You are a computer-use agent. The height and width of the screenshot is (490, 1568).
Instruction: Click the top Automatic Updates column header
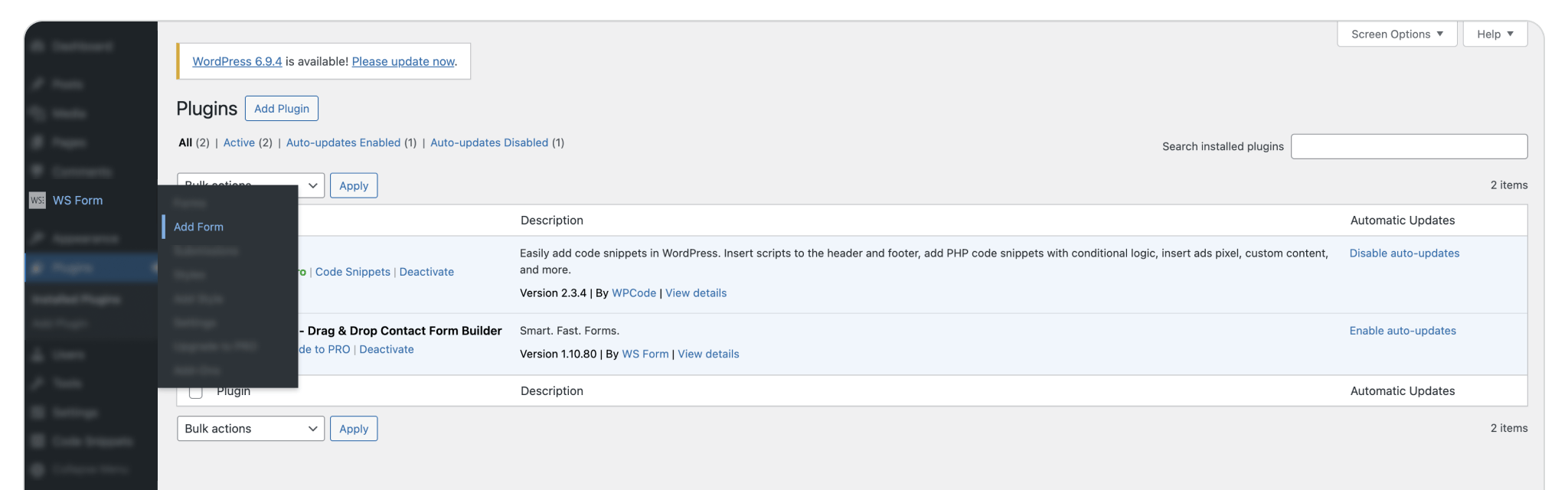pyautogui.click(x=1403, y=220)
